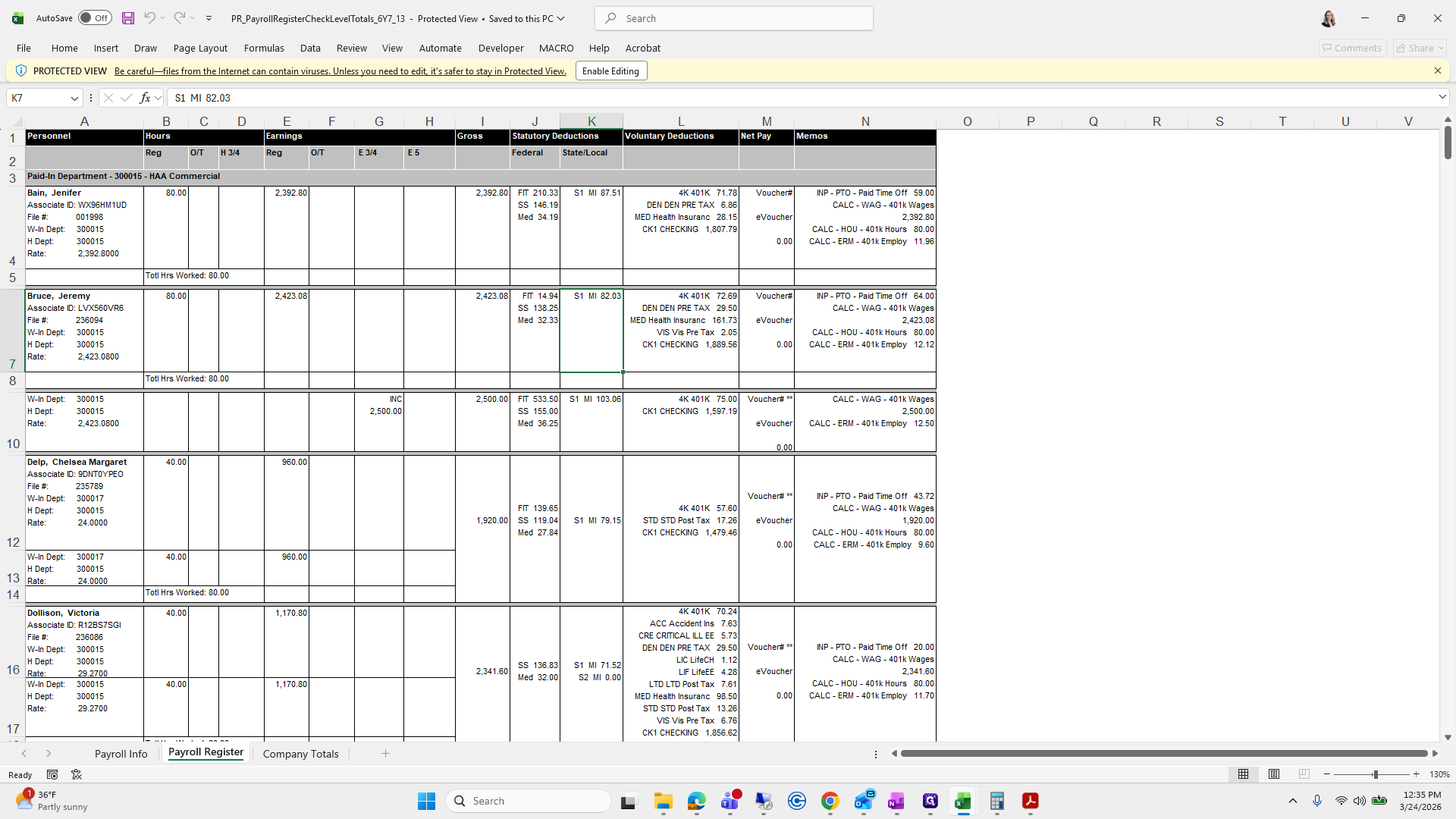1456x819 pixels.
Task: Click the Enable Editing button
Action: pos(610,71)
